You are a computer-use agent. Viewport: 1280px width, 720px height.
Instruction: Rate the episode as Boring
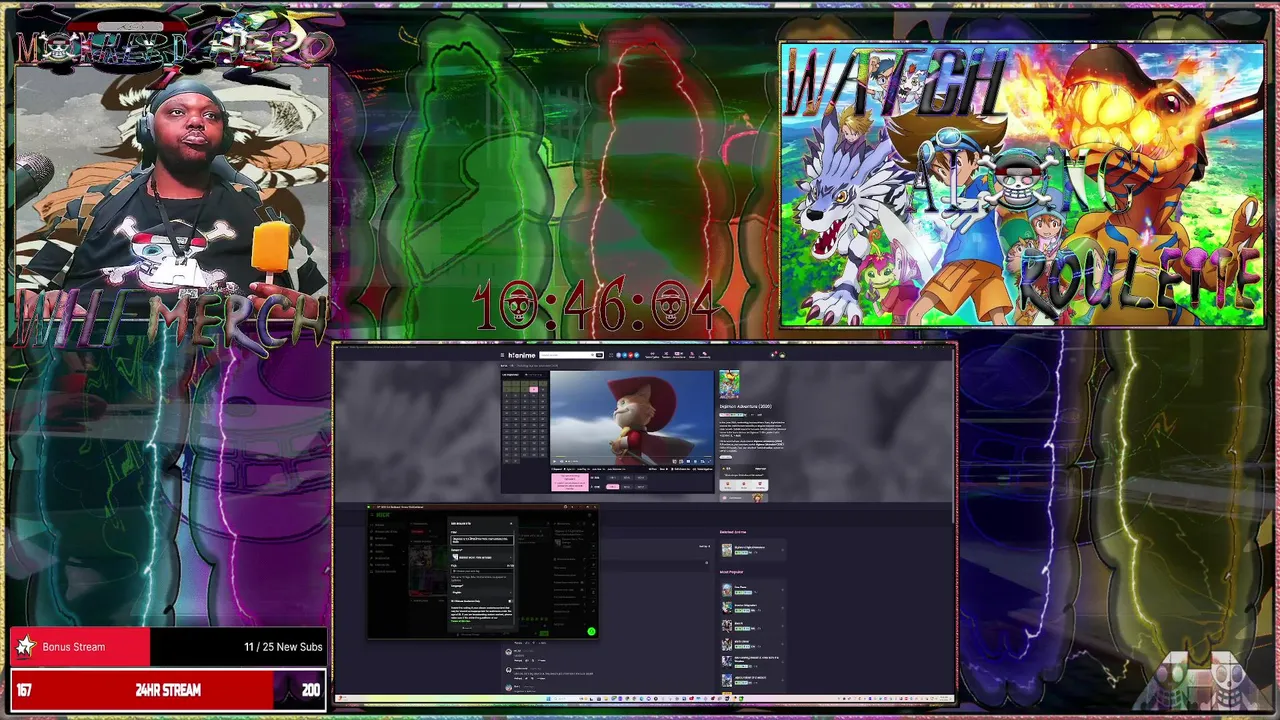coord(728,485)
